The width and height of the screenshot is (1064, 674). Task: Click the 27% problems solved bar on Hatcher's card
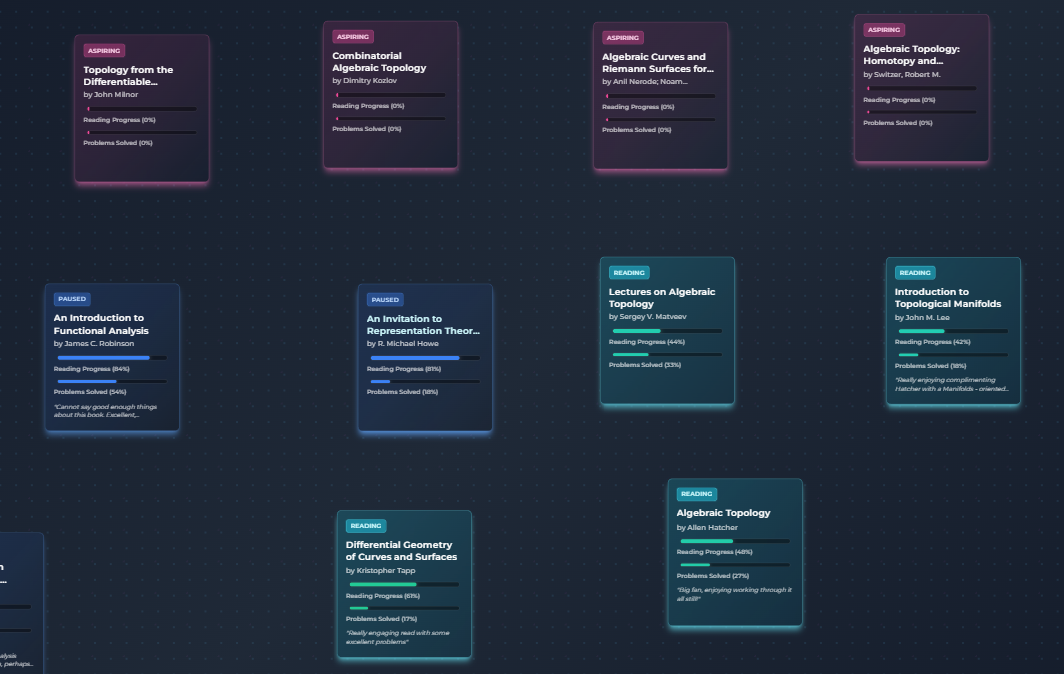pyautogui.click(x=736, y=565)
